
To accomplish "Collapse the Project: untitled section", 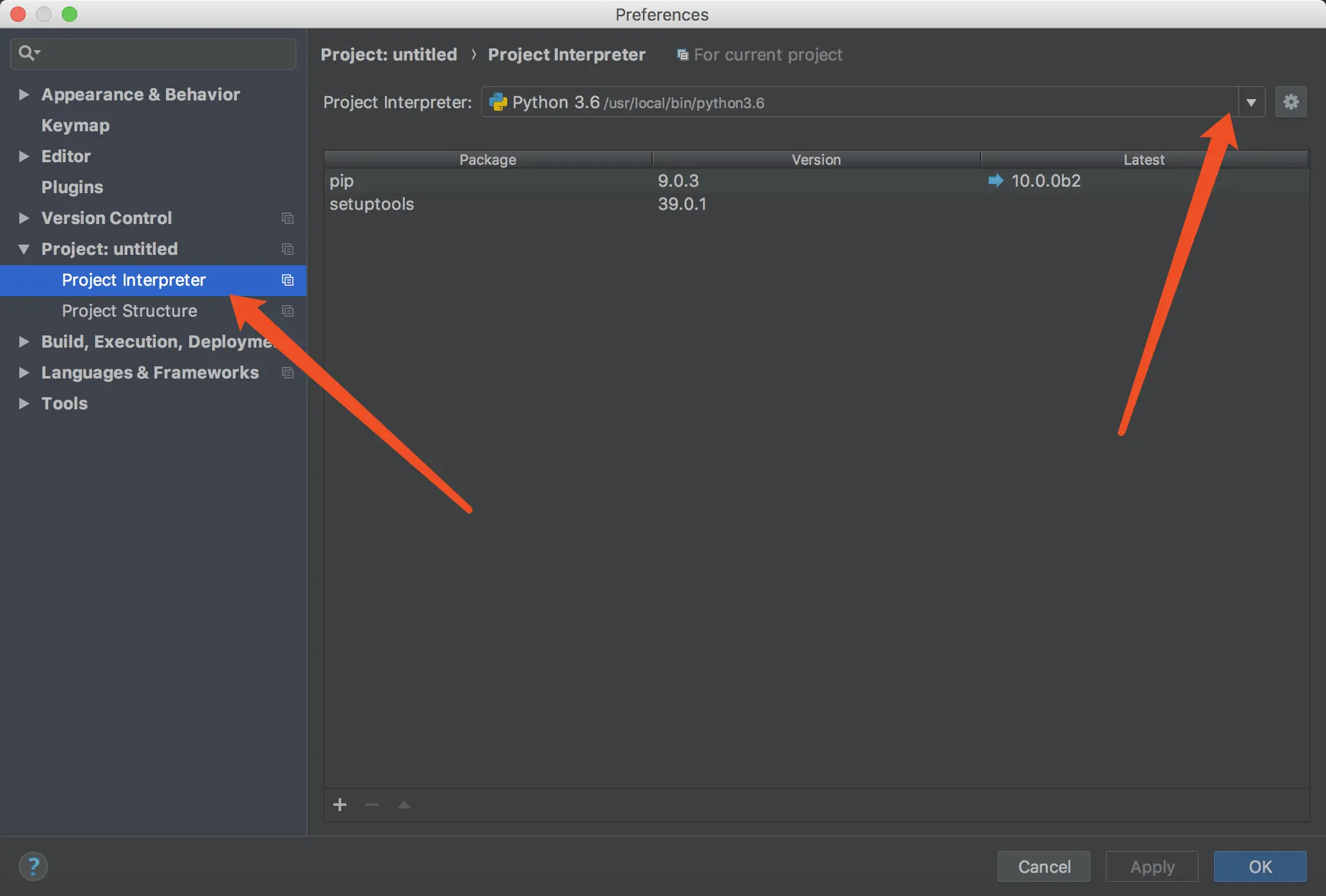I will pyautogui.click(x=24, y=249).
